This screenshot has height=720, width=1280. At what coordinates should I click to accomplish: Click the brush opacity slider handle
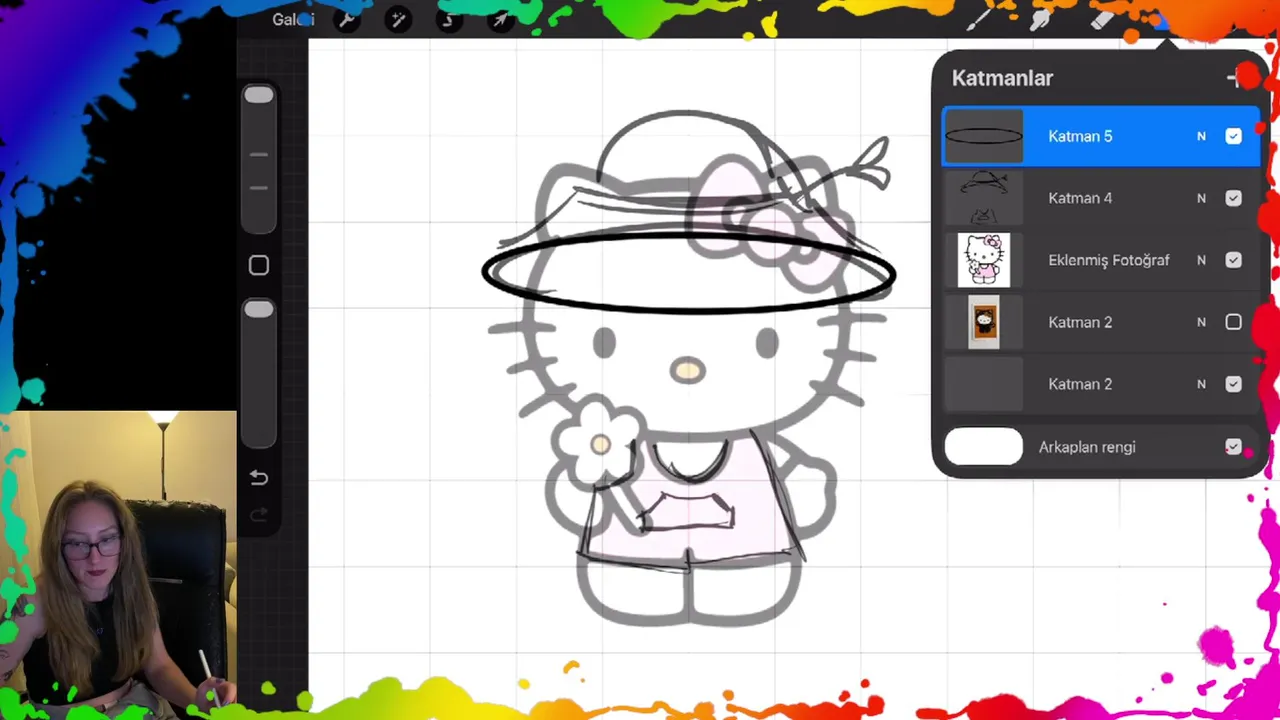[x=259, y=310]
